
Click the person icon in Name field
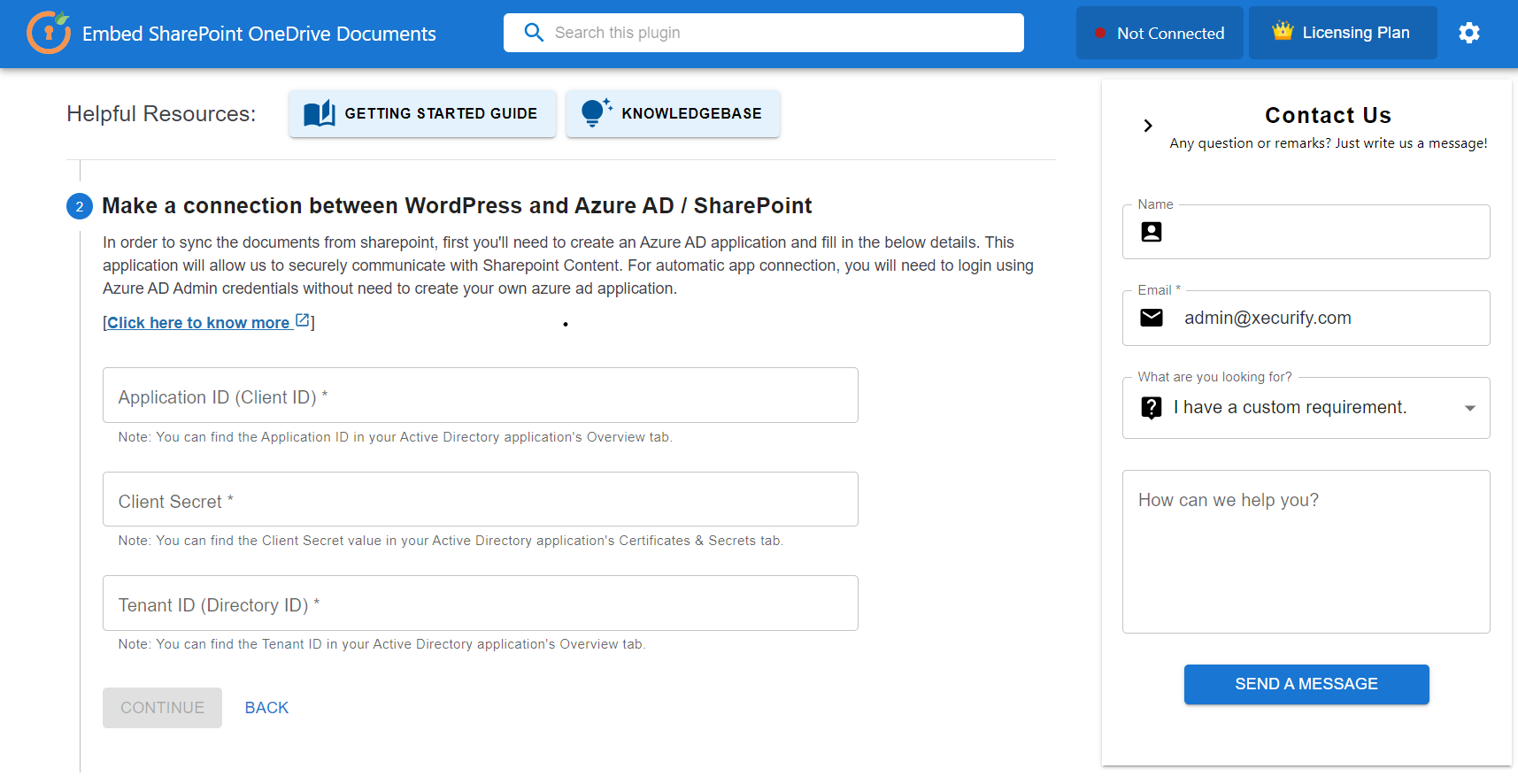(1152, 232)
